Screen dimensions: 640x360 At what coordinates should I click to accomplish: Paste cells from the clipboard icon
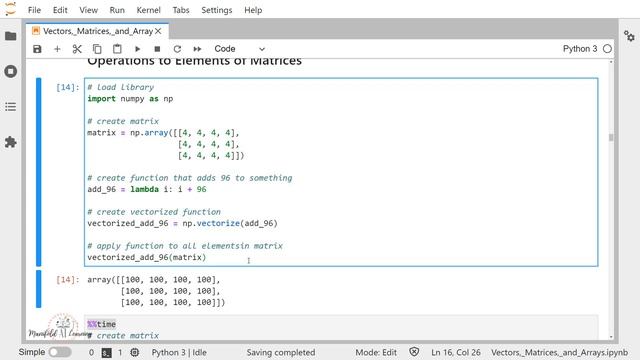pos(117,49)
